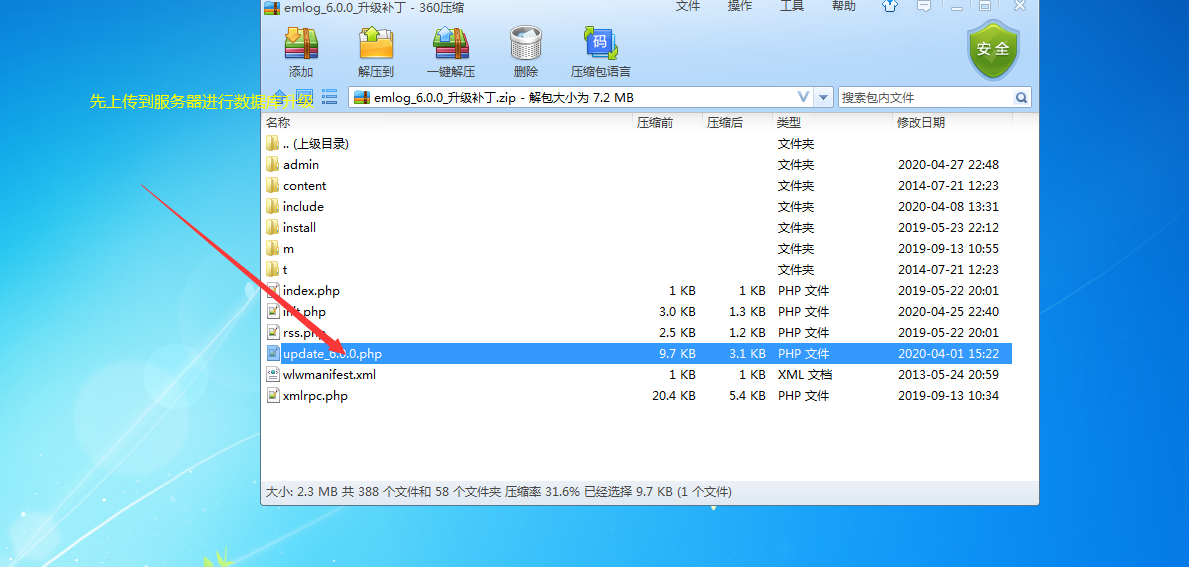
Task: Click the 添加 (Add) toolbar icon
Action: pos(301,51)
